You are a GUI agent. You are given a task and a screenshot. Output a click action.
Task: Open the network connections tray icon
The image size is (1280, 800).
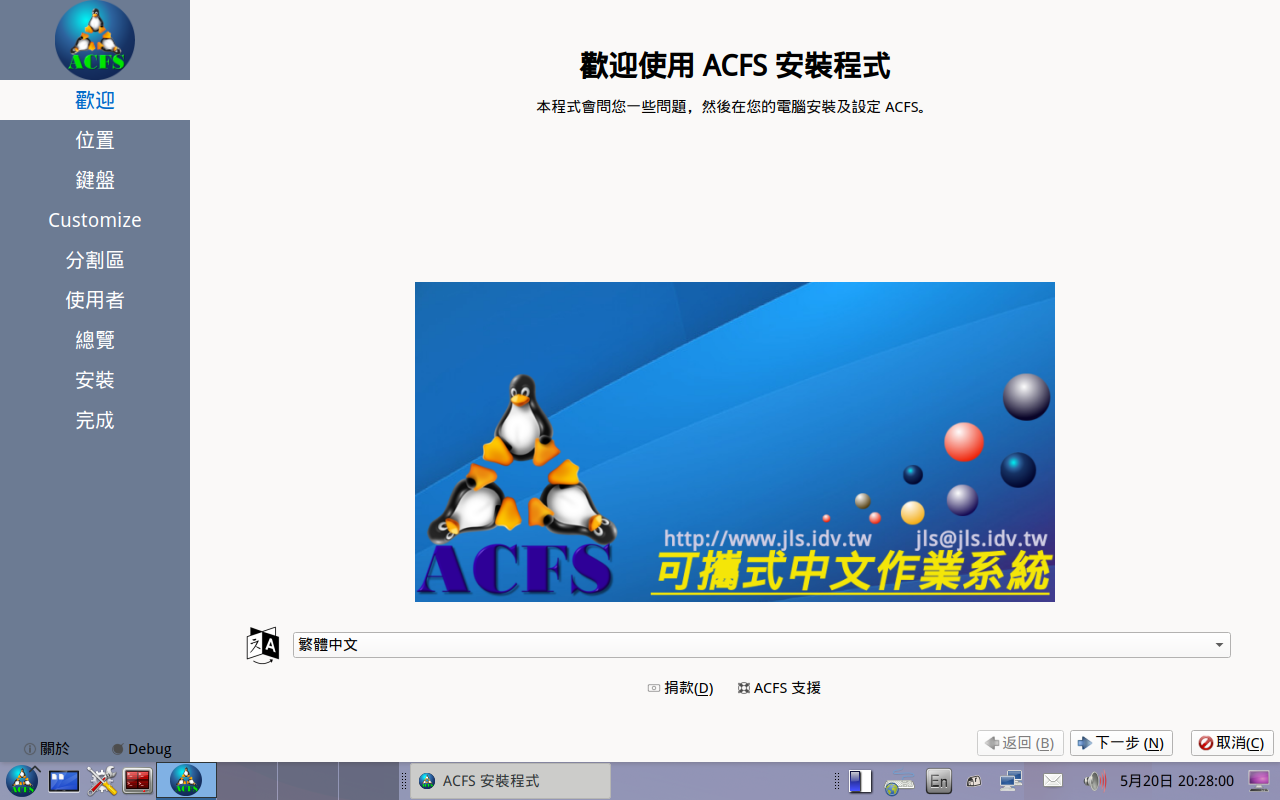[x=1011, y=781]
